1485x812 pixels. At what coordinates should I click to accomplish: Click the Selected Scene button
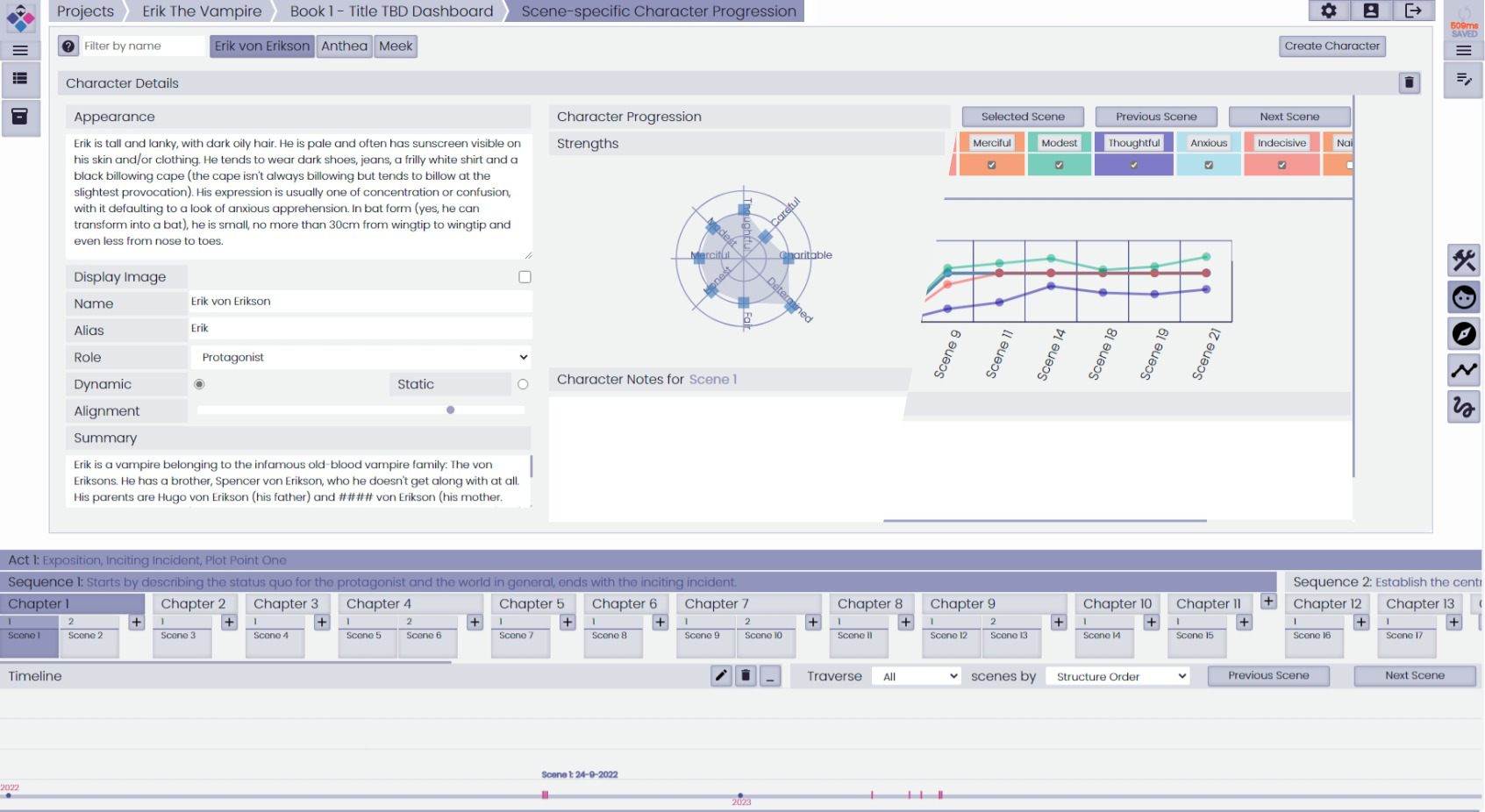(x=1022, y=117)
